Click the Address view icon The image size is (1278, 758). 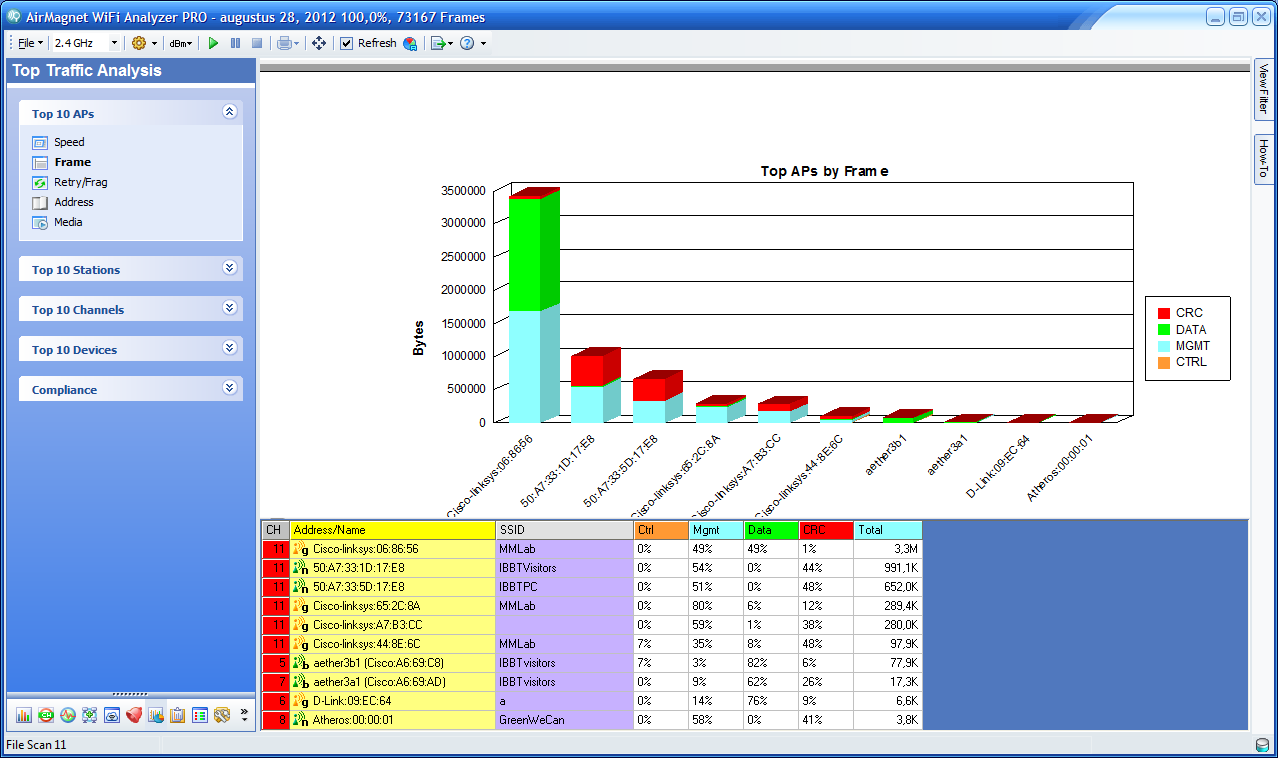coord(40,202)
